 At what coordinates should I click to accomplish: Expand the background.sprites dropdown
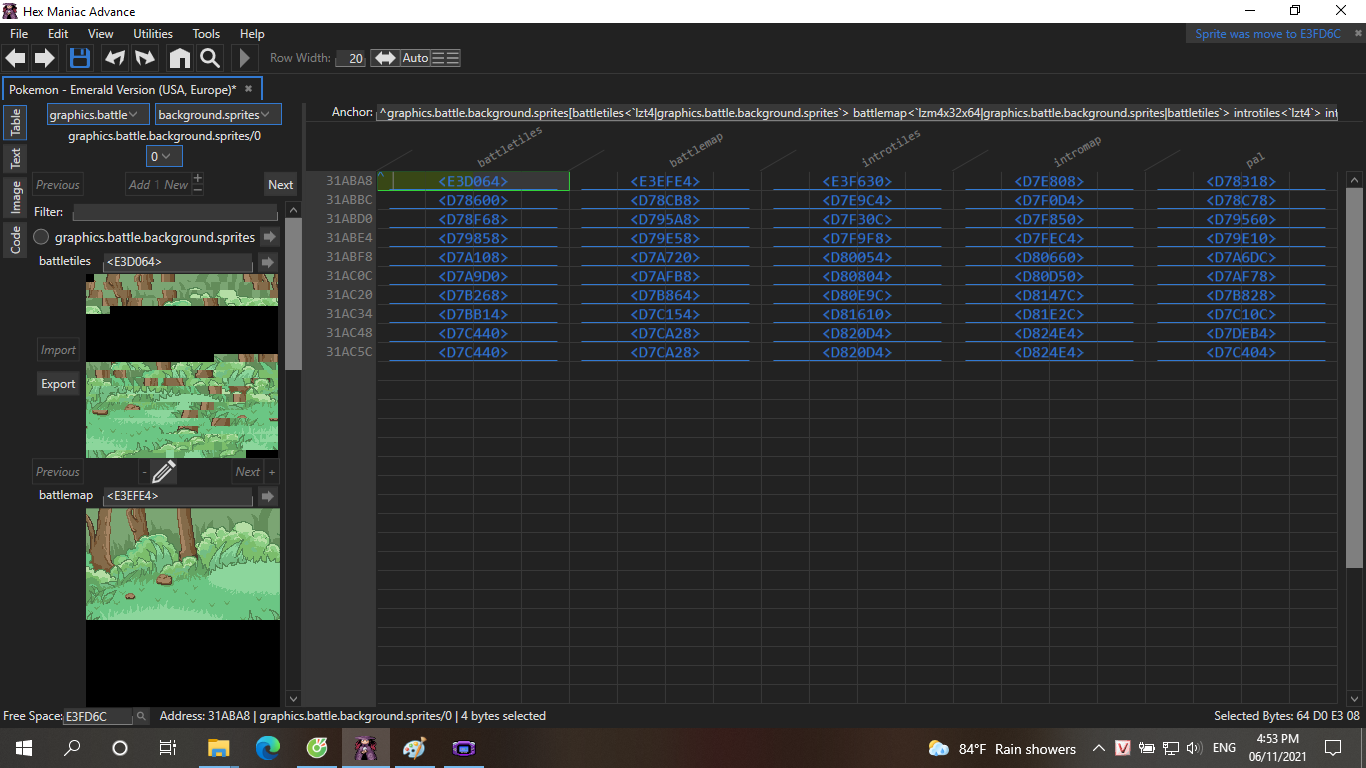pyautogui.click(x=217, y=115)
